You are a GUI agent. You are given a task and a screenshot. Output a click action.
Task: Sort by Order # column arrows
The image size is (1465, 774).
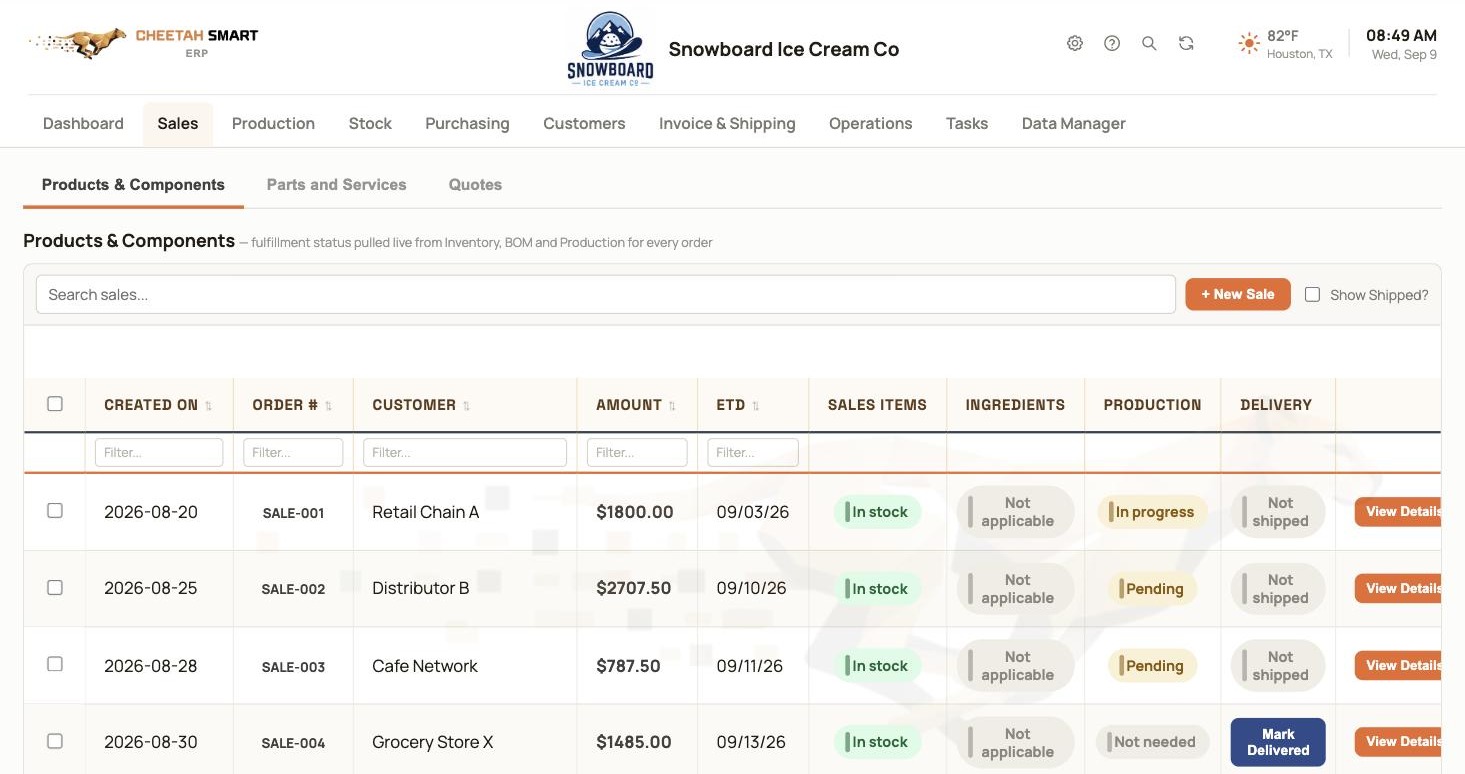click(329, 405)
